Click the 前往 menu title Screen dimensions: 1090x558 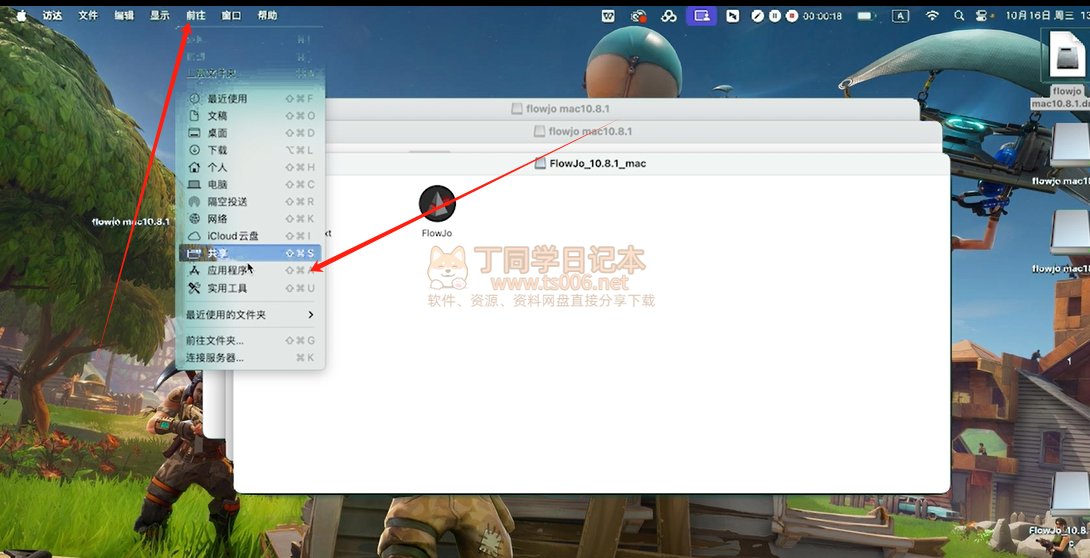click(196, 15)
